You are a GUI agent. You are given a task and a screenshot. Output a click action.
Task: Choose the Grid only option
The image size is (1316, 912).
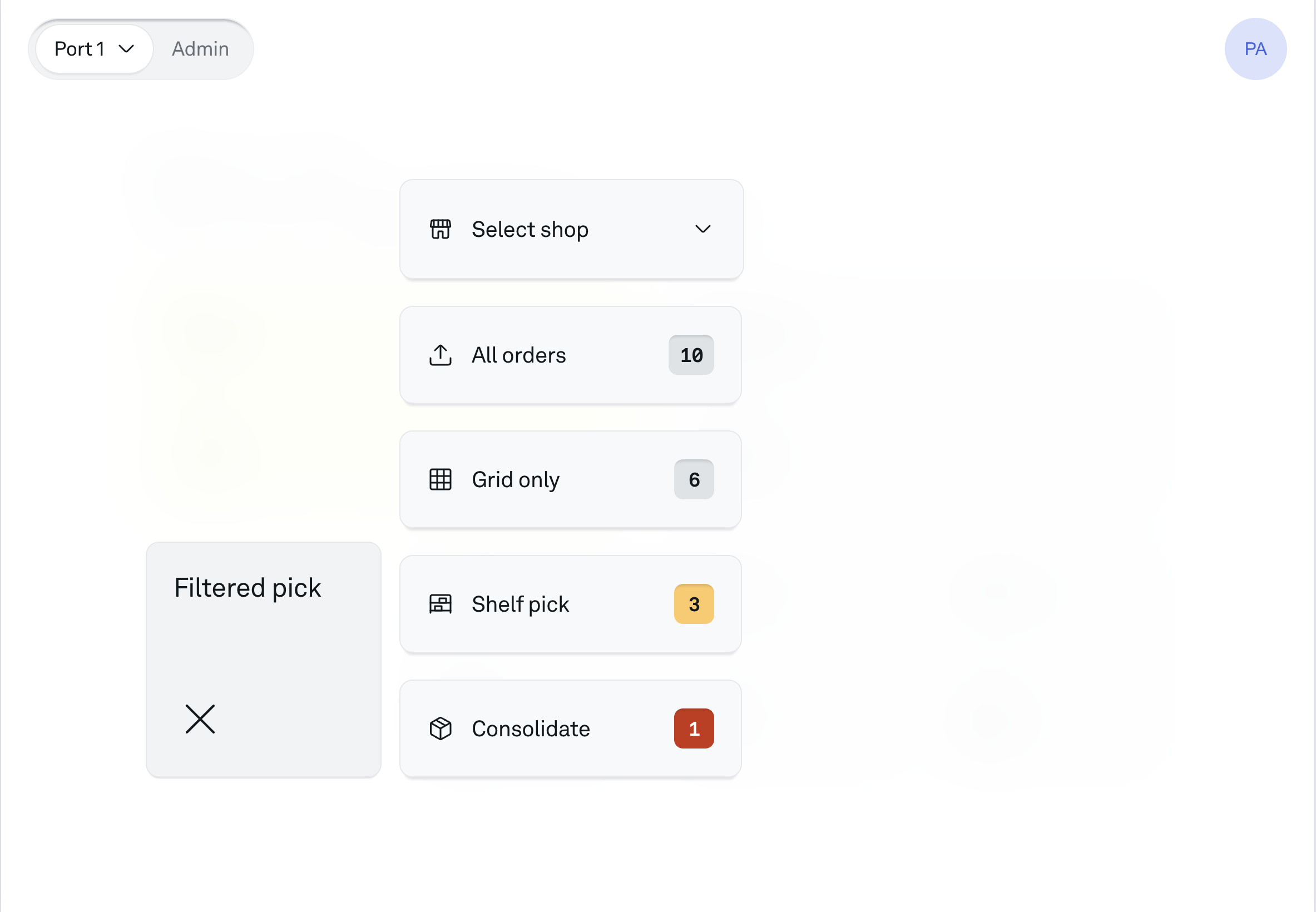click(x=570, y=479)
